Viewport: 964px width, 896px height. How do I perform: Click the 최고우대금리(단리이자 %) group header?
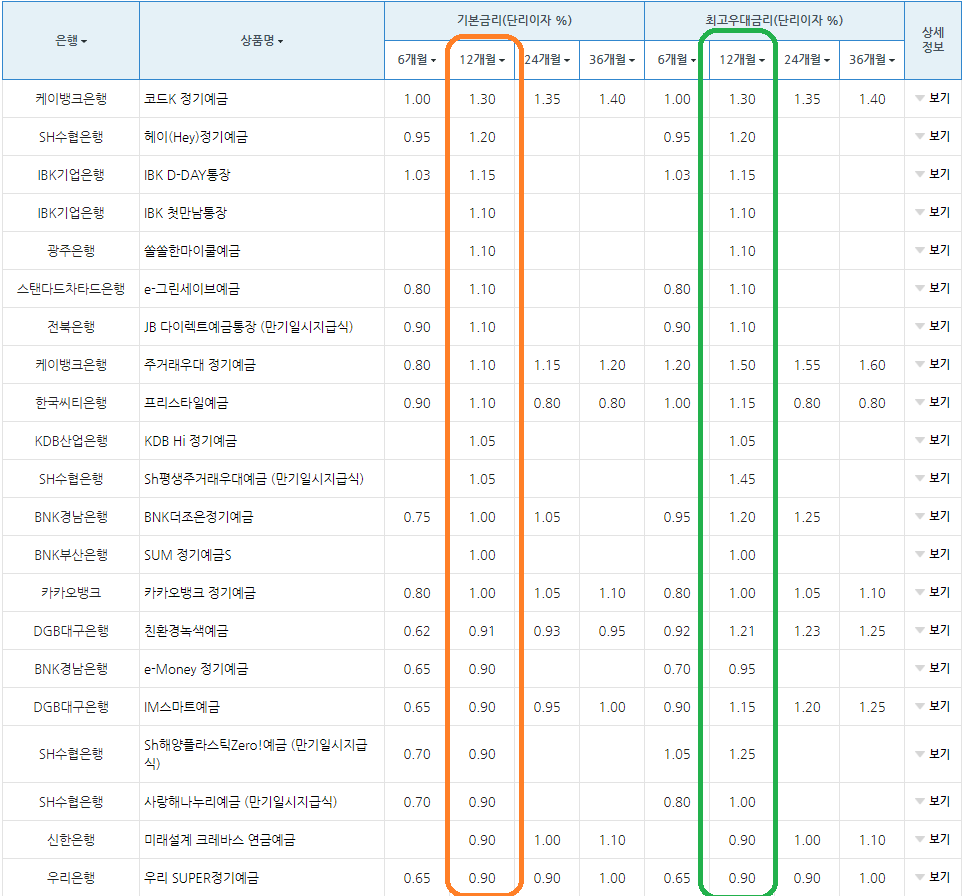[774, 20]
